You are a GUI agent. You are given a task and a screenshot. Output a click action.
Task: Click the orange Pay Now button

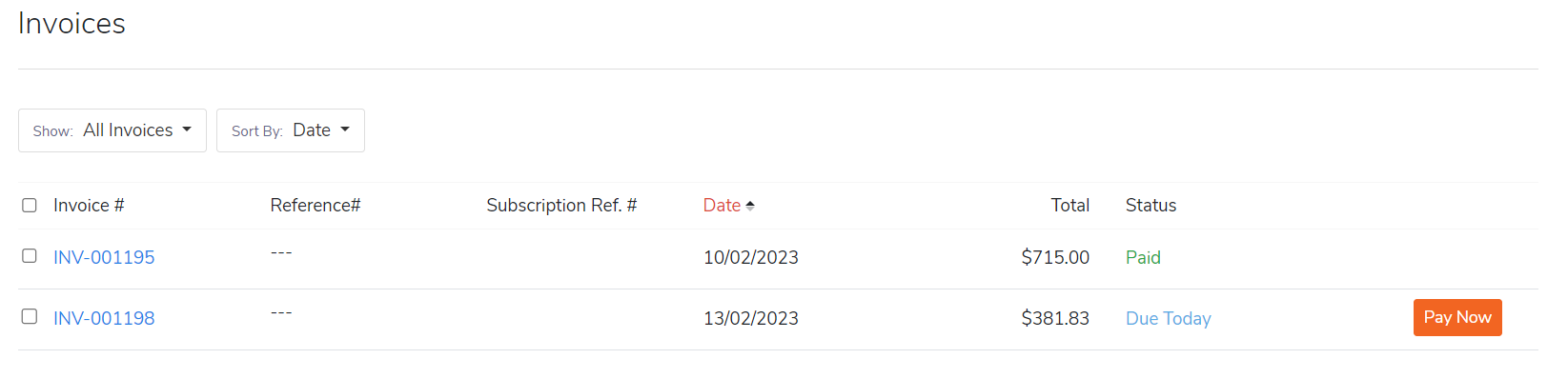pyautogui.click(x=1457, y=317)
